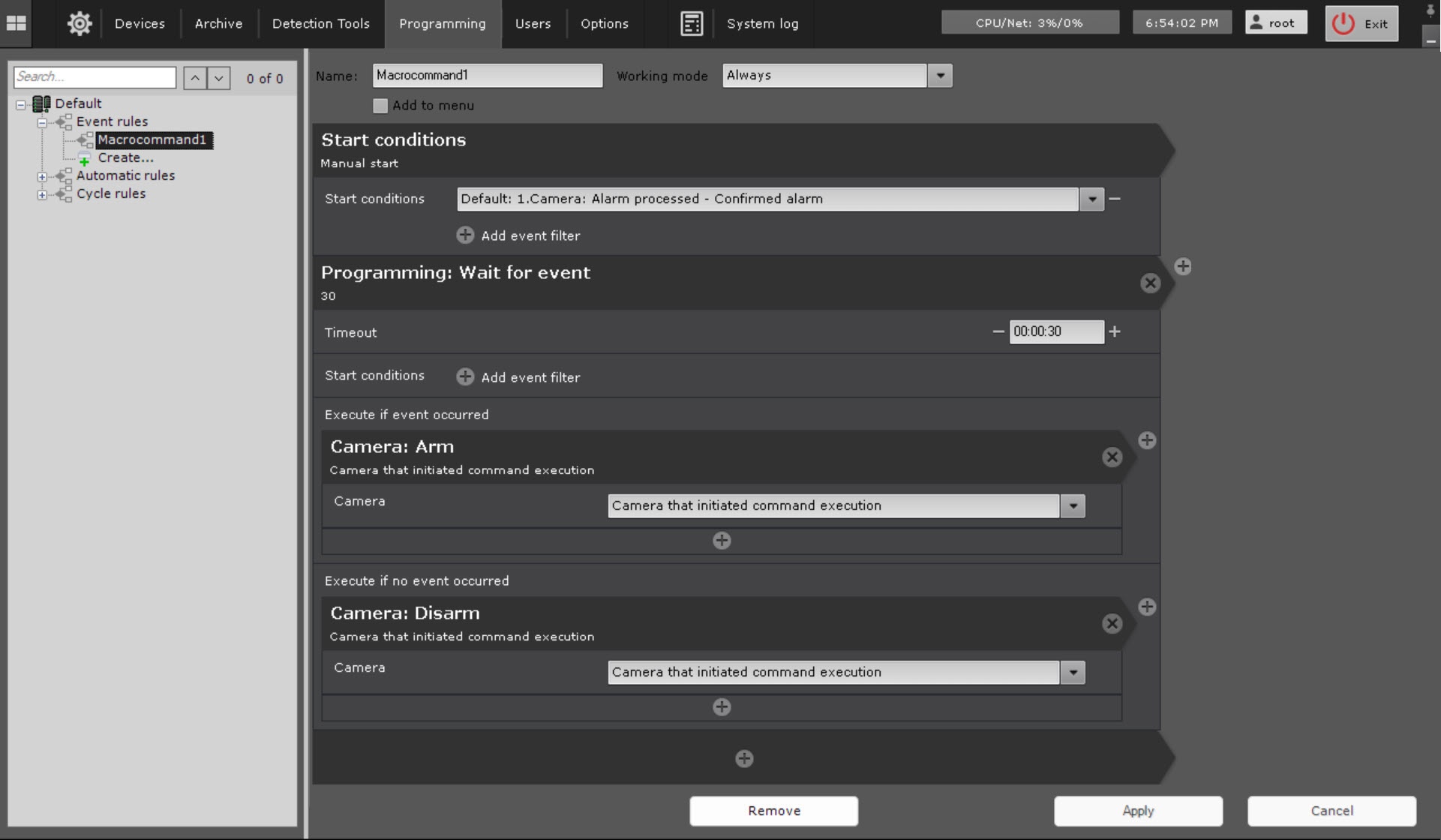Open the Working mode dropdown
1441x840 pixels.
click(x=940, y=76)
